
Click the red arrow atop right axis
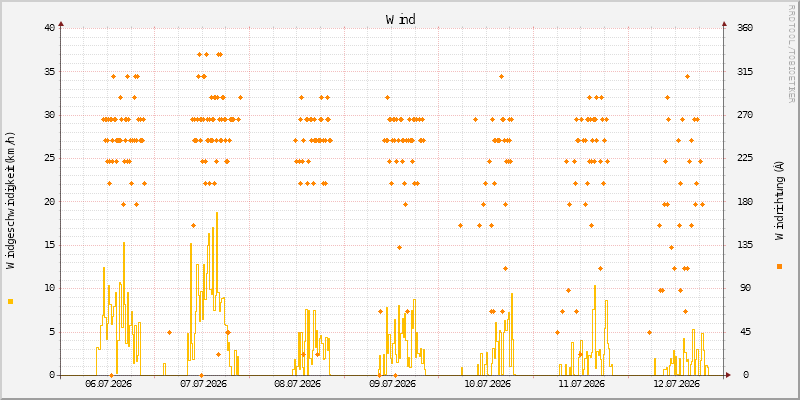coord(724,23)
